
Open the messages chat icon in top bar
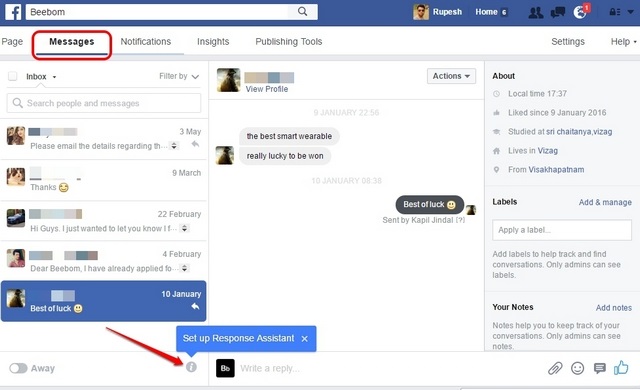[558, 12]
